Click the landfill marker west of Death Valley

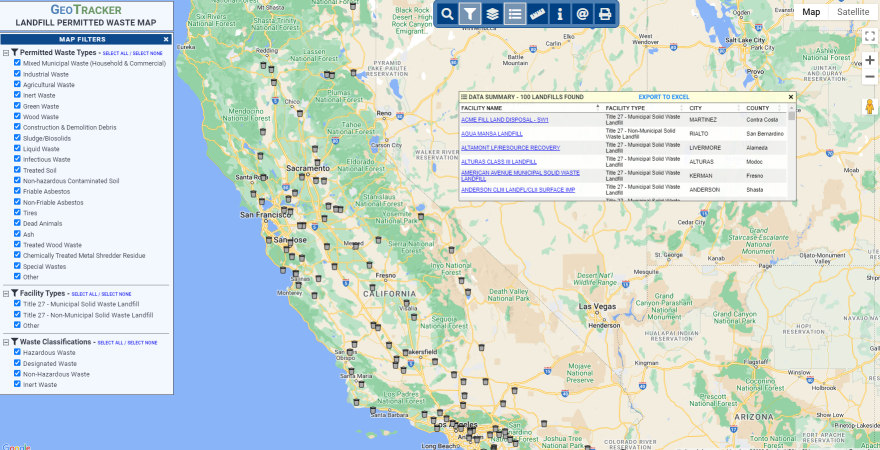pos(468,292)
